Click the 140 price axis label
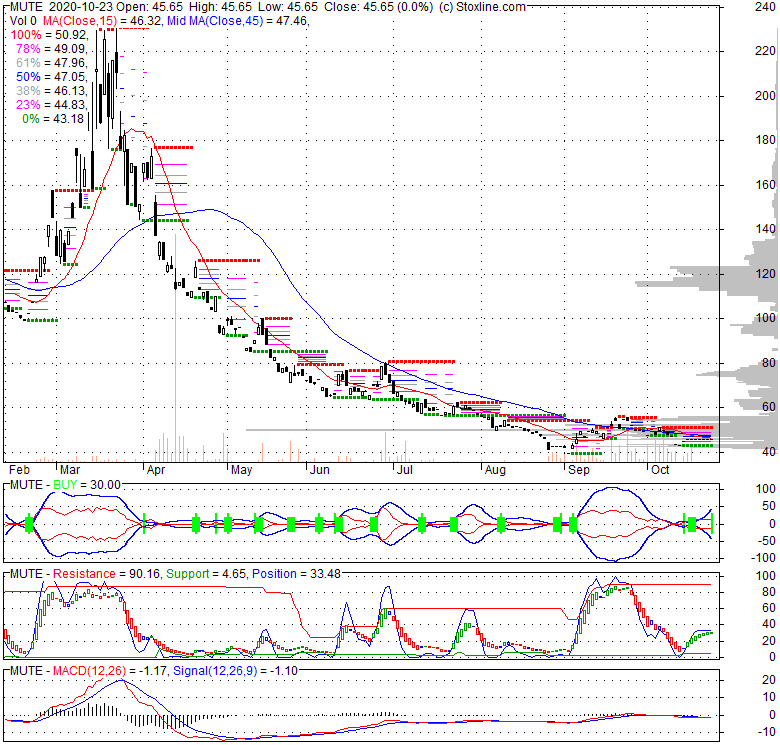The width and height of the screenshot is (780, 745). (x=765, y=229)
